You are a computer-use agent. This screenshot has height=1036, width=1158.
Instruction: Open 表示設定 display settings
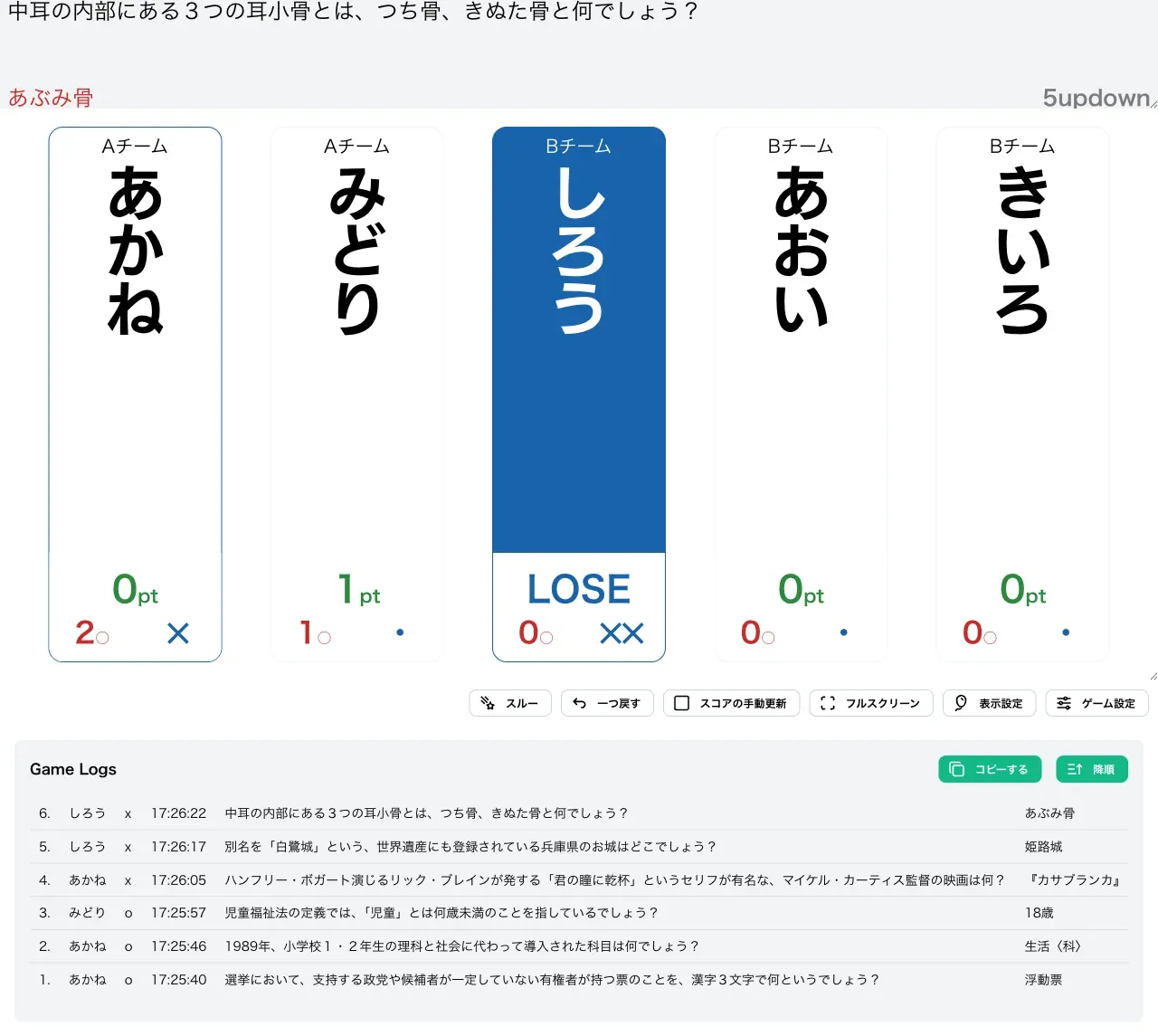pyautogui.click(x=989, y=703)
